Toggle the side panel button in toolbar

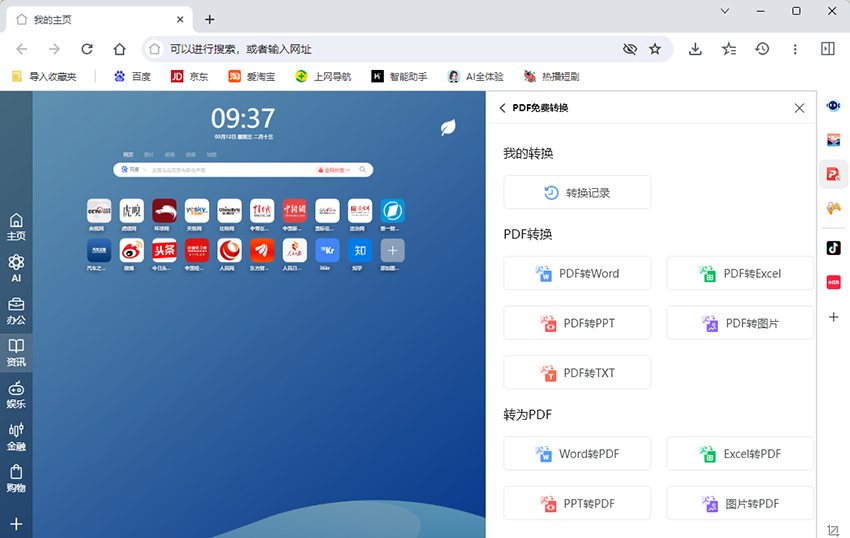point(828,49)
